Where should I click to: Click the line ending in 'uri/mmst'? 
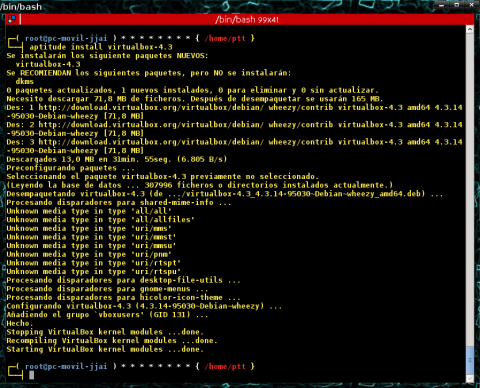[x=91, y=237]
